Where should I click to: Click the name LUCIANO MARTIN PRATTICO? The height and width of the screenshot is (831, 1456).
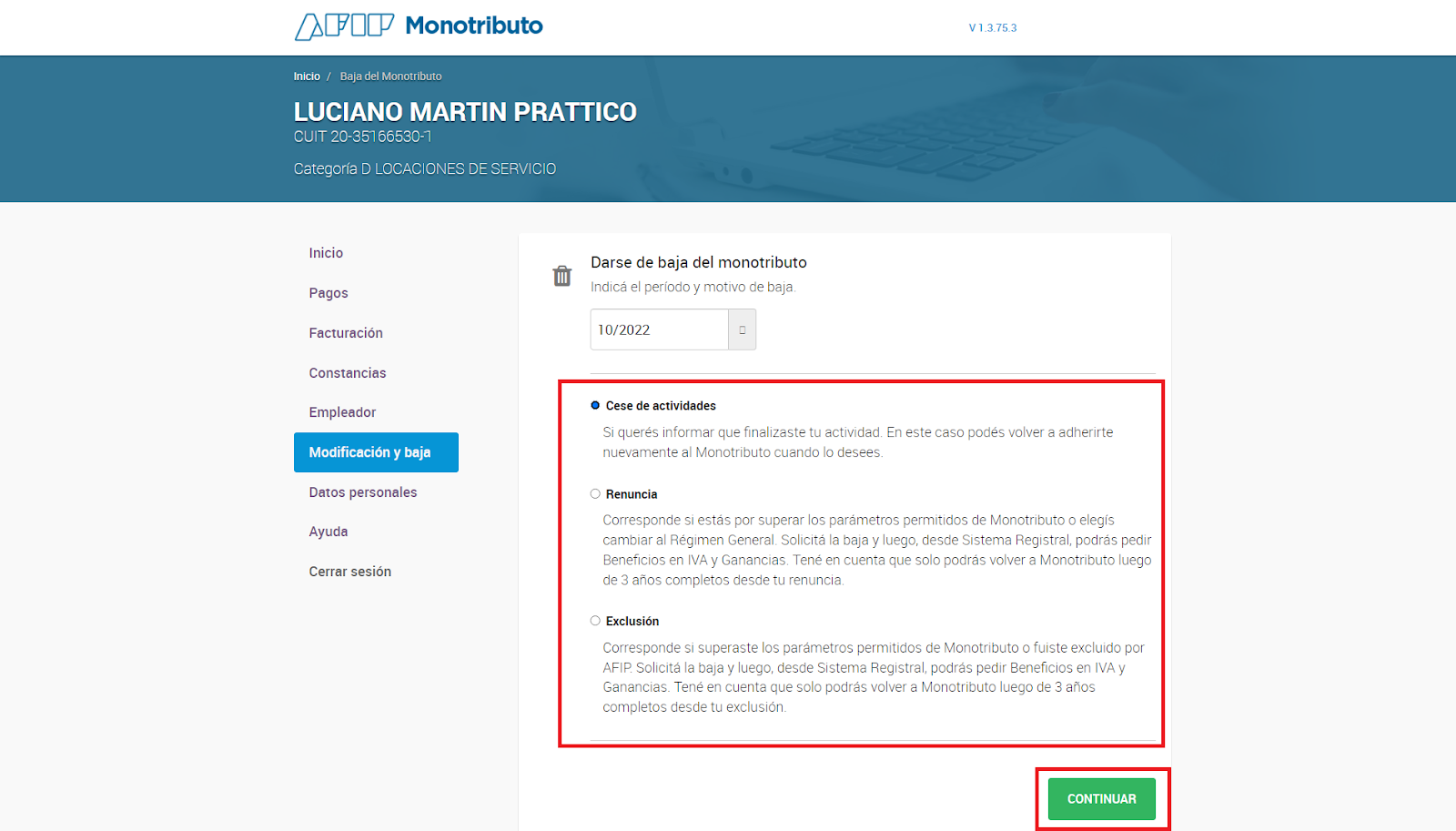pyautogui.click(x=465, y=112)
